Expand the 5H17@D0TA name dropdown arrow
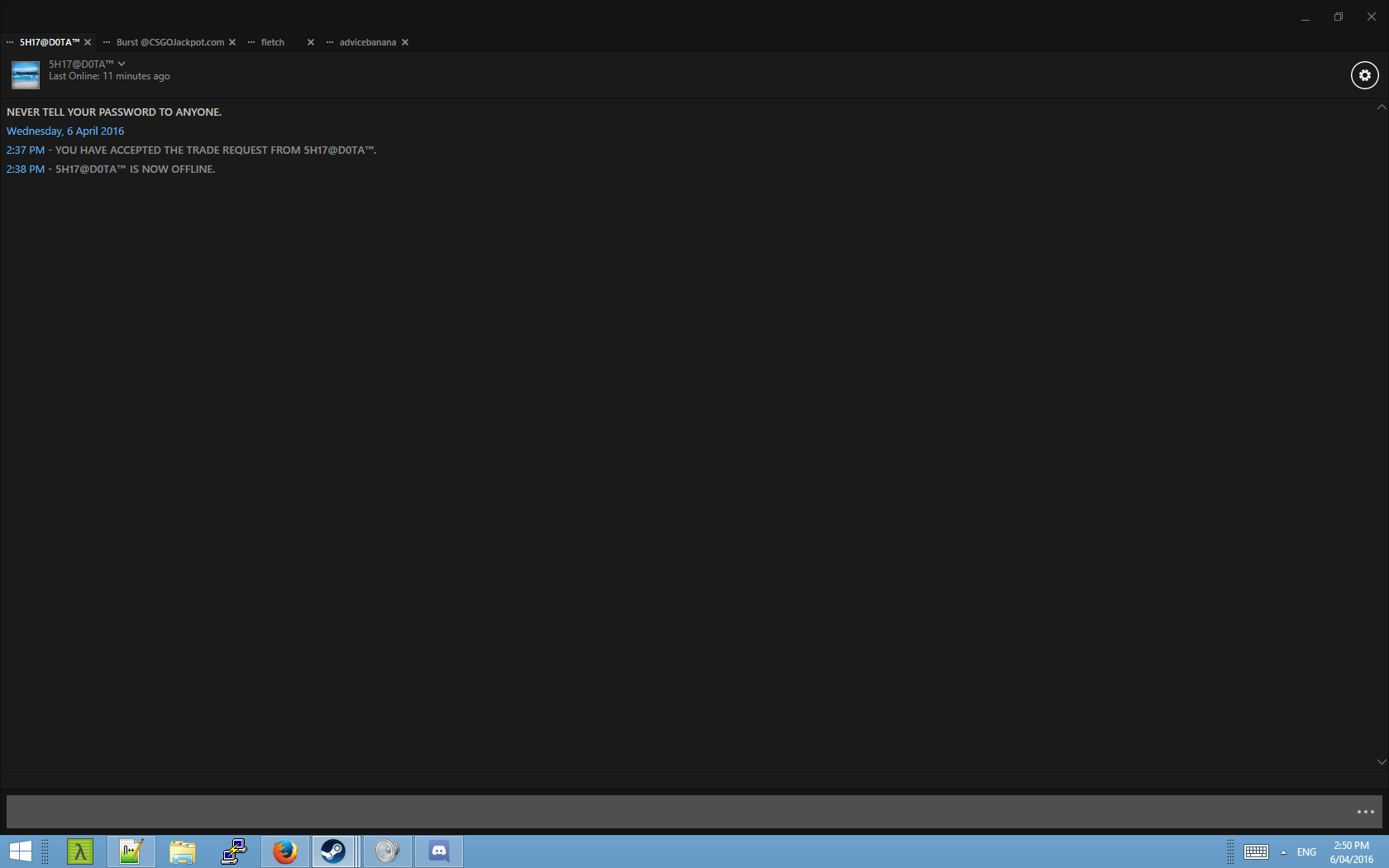 click(x=122, y=64)
